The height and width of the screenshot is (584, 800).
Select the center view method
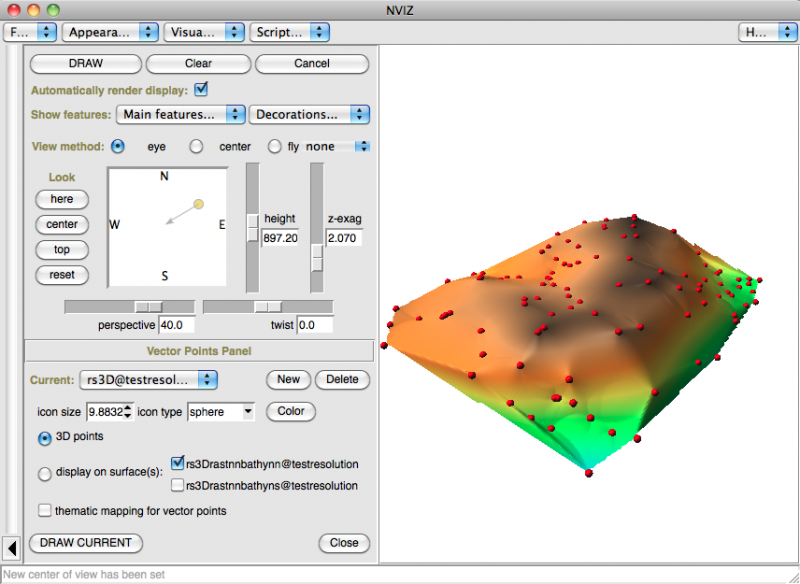click(x=196, y=146)
